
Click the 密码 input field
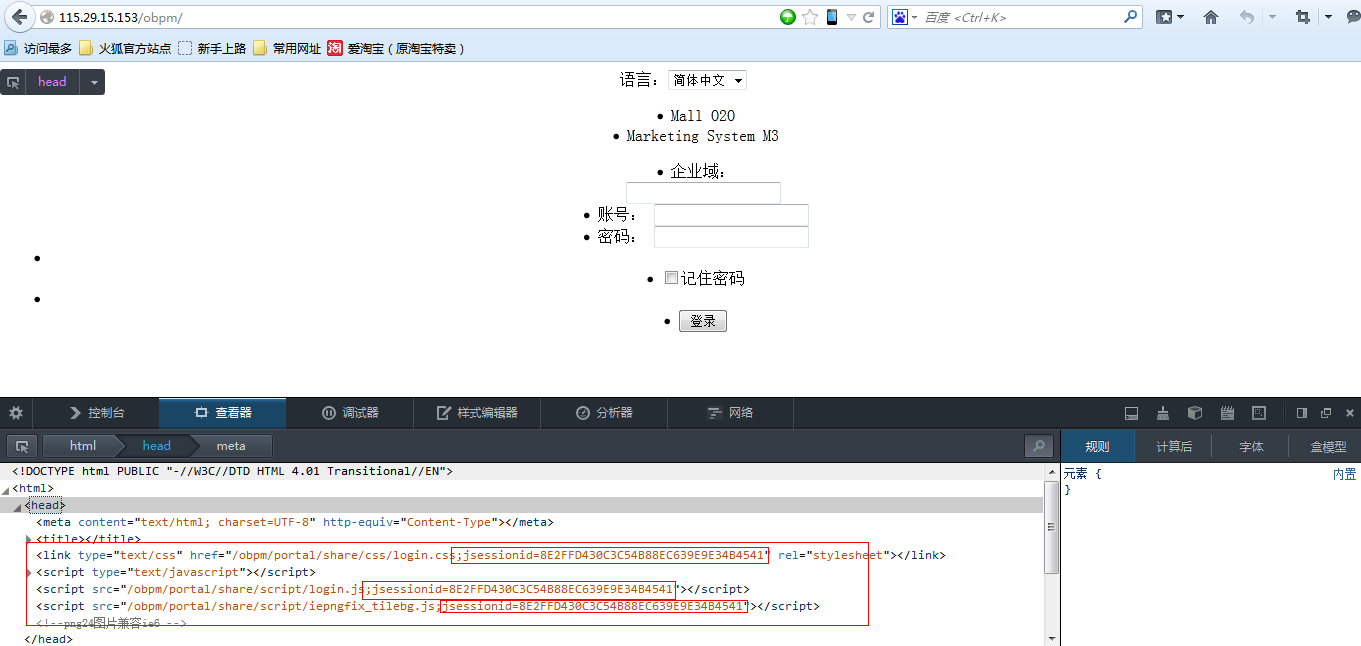(x=731, y=237)
